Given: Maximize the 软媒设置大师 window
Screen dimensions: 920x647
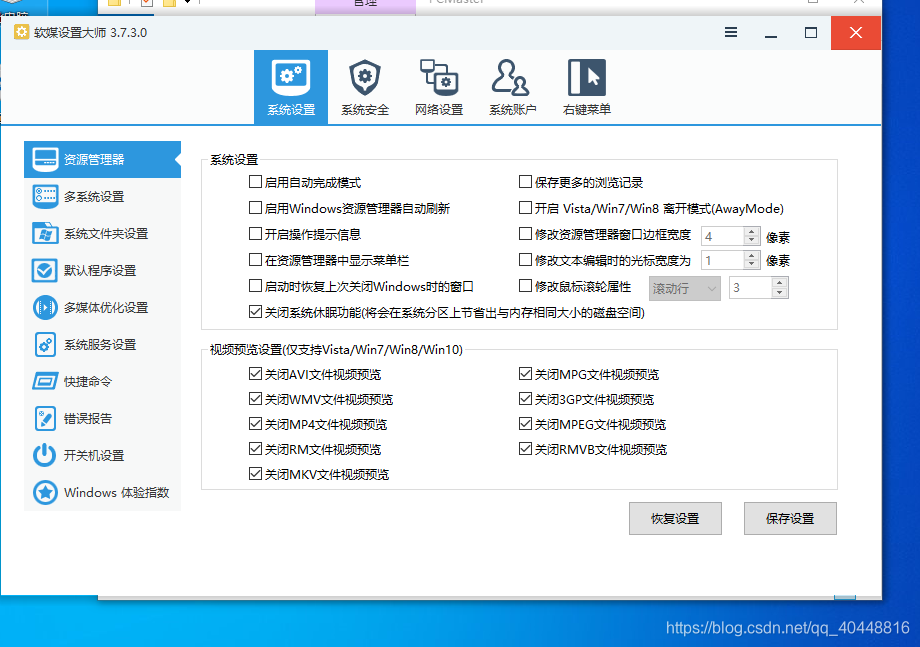Looking at the screenshot, I should click(811, 33).
